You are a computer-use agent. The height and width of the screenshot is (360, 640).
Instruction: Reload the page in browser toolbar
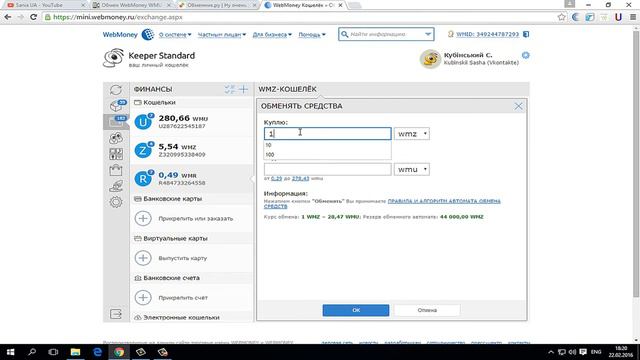[33, 17]
